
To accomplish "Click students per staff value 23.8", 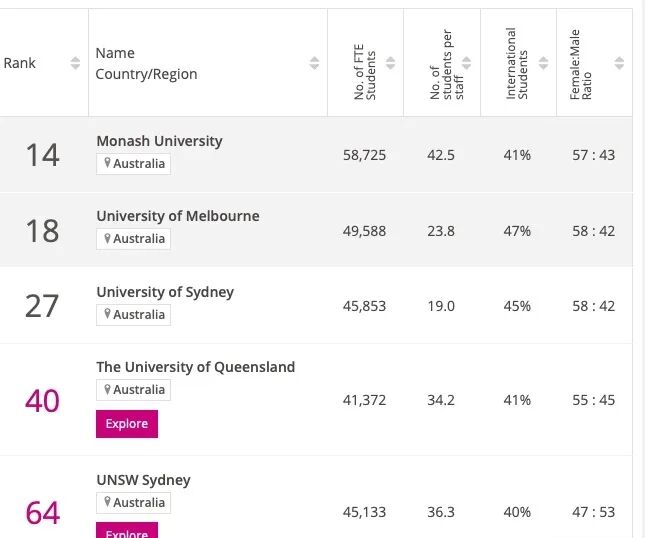I will [x=441, y=231].
